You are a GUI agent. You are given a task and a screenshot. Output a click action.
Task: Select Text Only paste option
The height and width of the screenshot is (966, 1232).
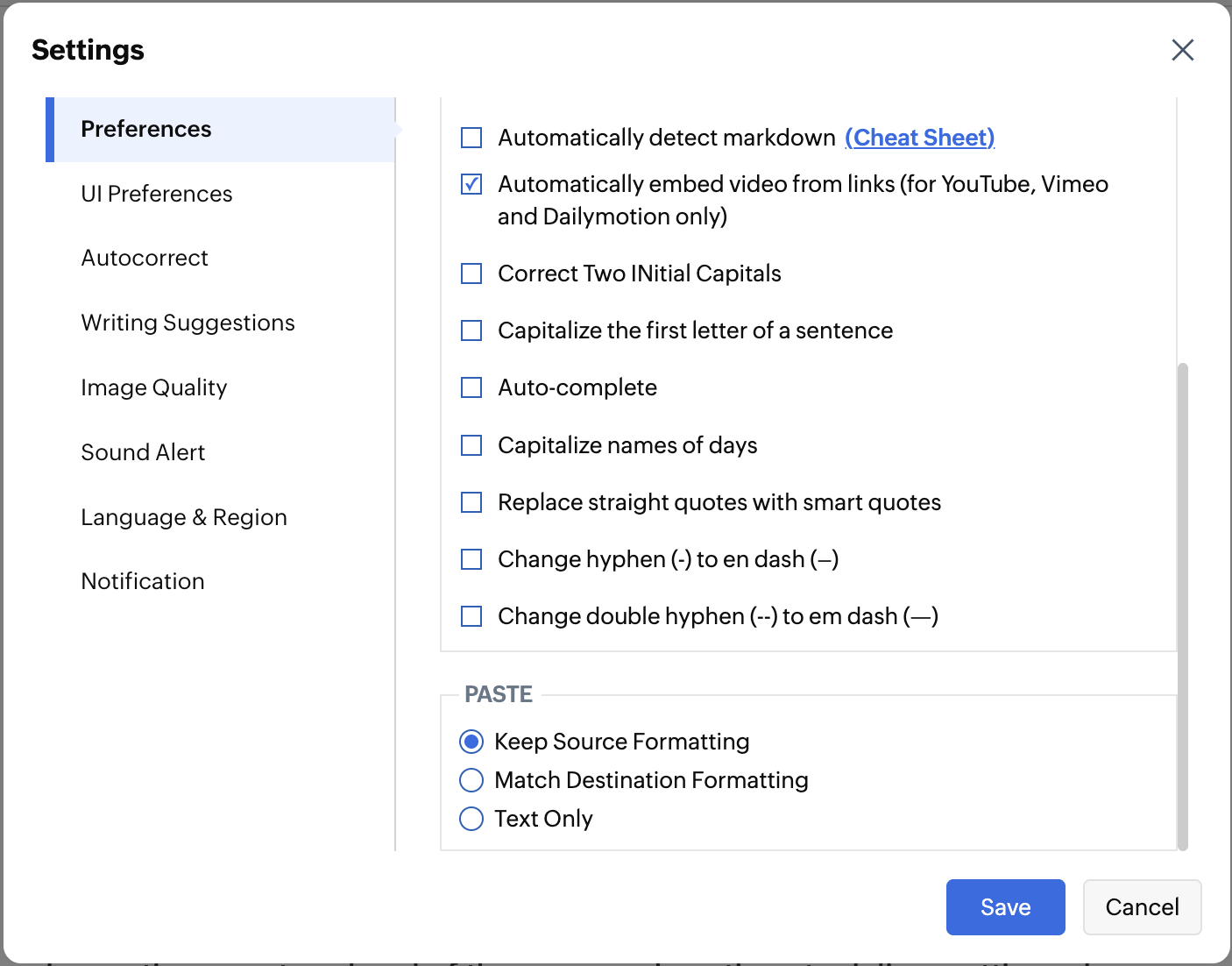471,819
